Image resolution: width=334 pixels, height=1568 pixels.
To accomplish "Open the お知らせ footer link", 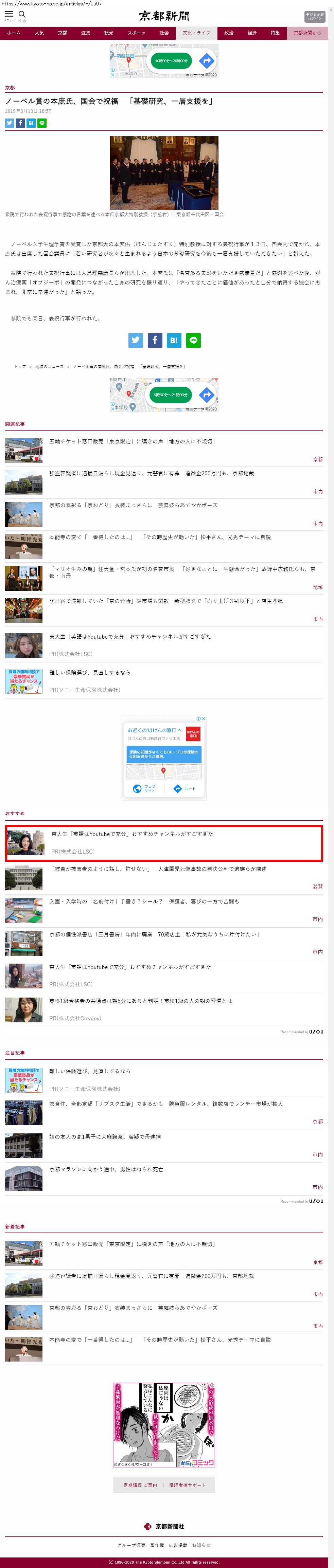I will [x=201, y=1546].
